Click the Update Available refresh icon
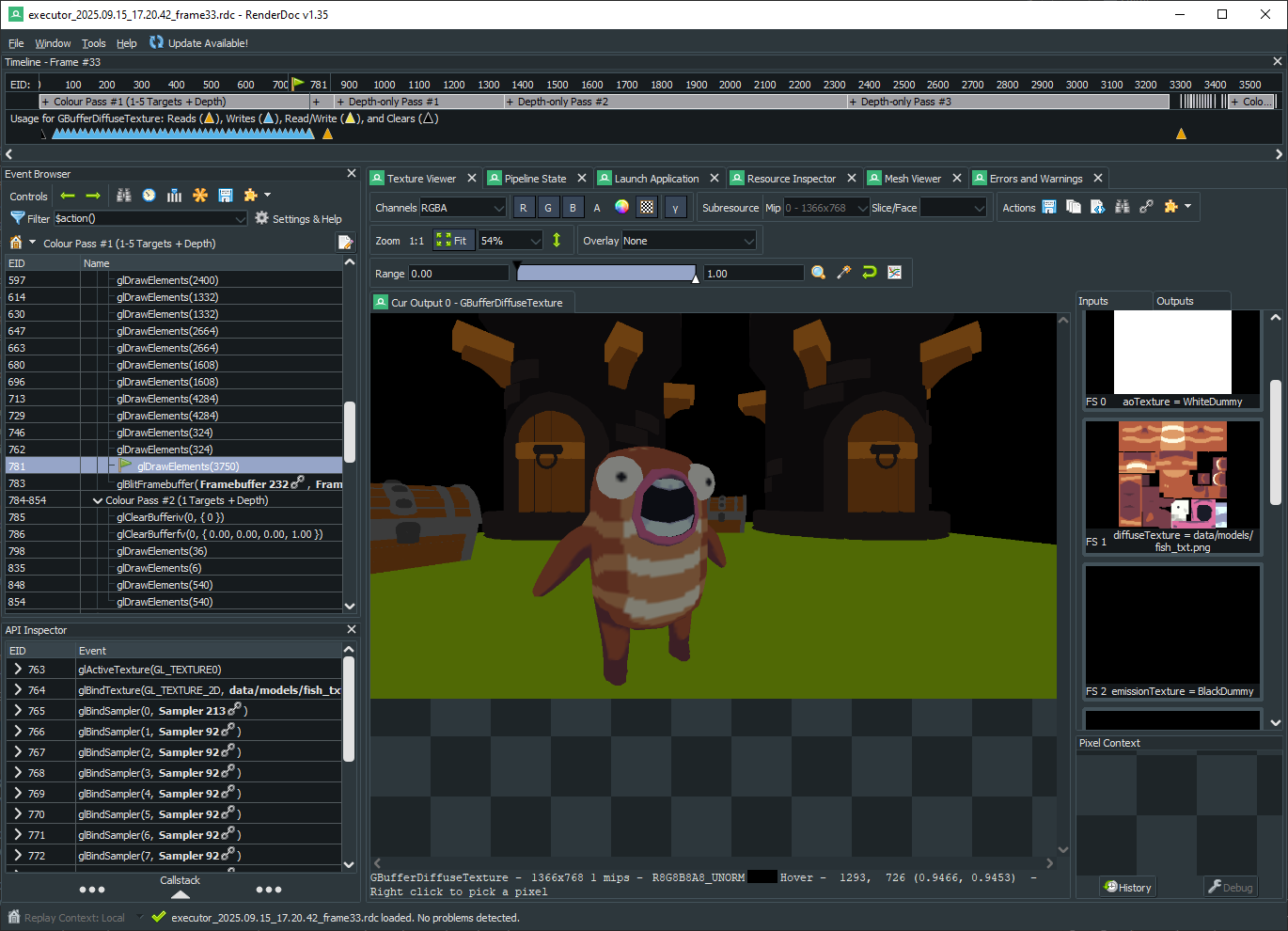The image size is (1288, 931). pyautogui.click(x=156, y=42)
